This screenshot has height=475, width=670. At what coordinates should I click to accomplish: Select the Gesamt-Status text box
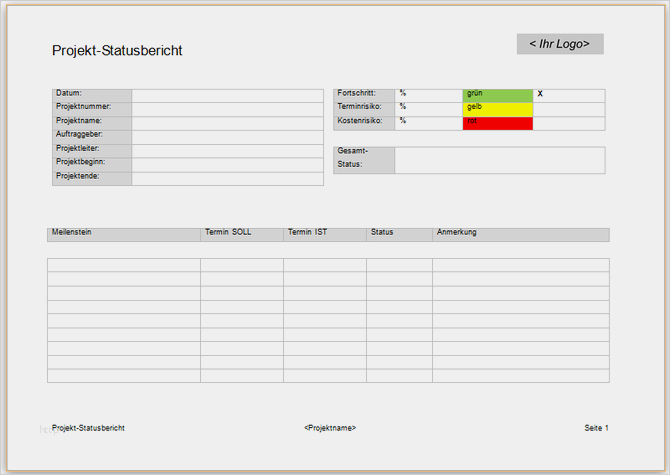tap(500, 160)
